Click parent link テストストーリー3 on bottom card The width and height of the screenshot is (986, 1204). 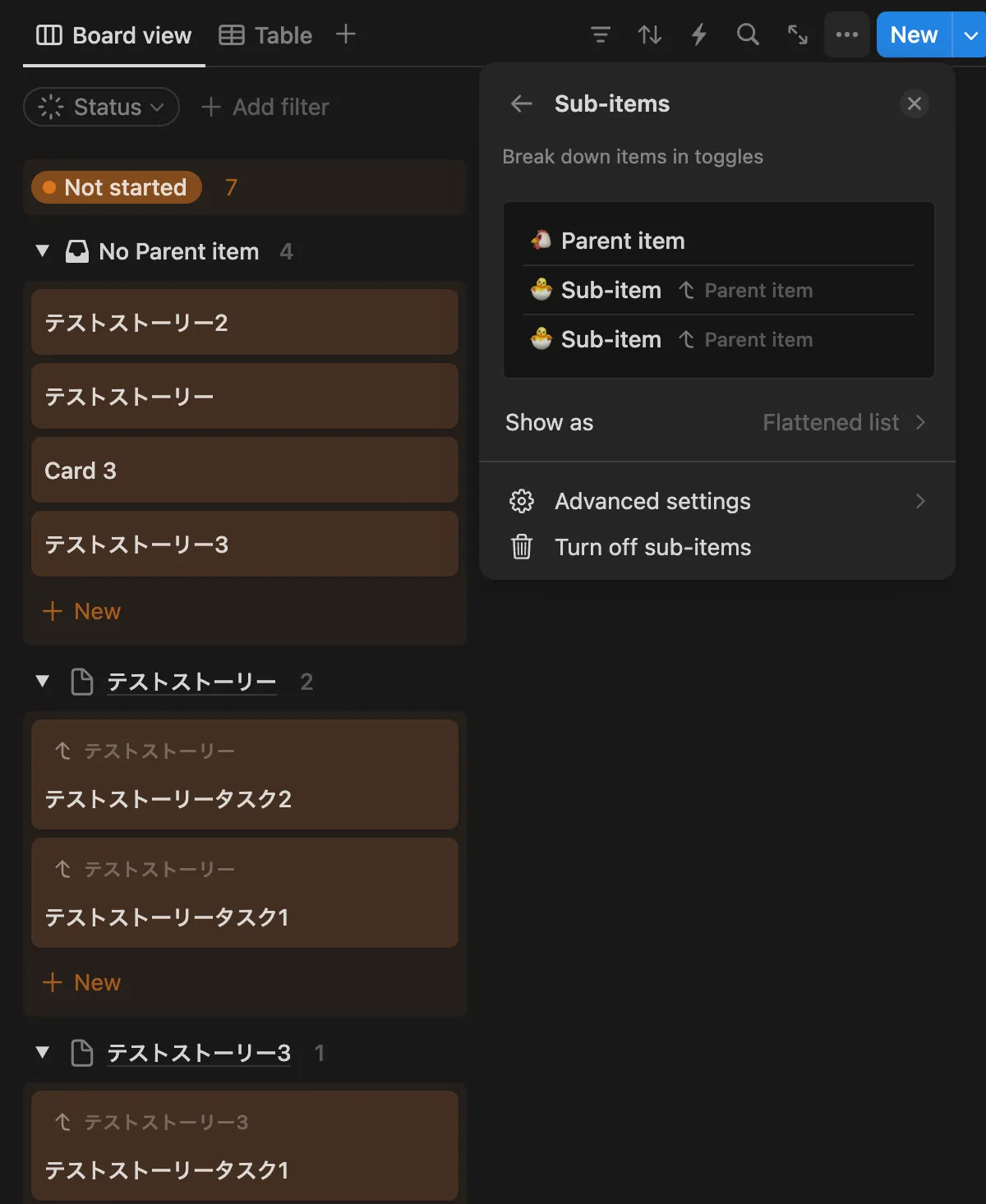[151, 1122]
